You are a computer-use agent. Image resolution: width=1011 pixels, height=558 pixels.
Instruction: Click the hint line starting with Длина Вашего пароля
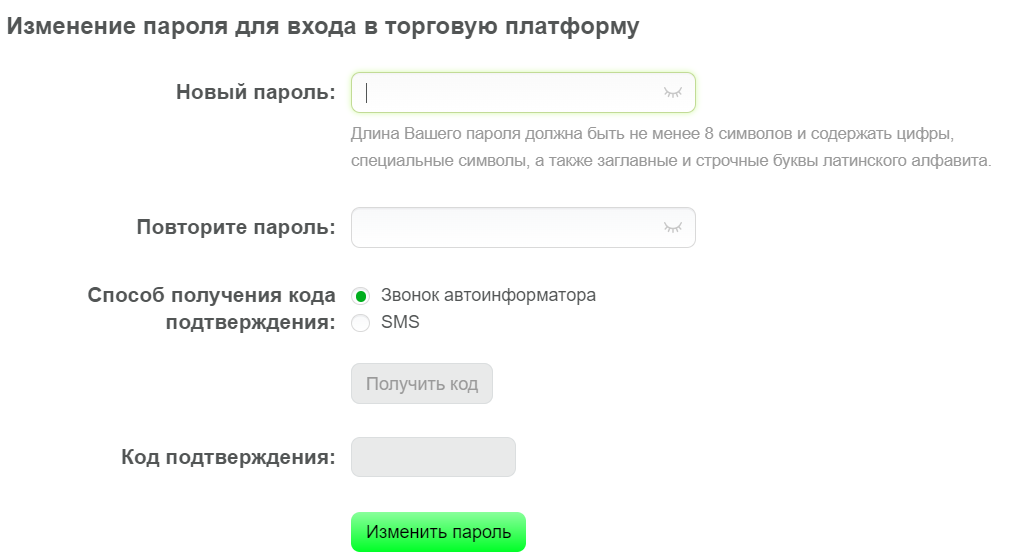click(653, 134)
